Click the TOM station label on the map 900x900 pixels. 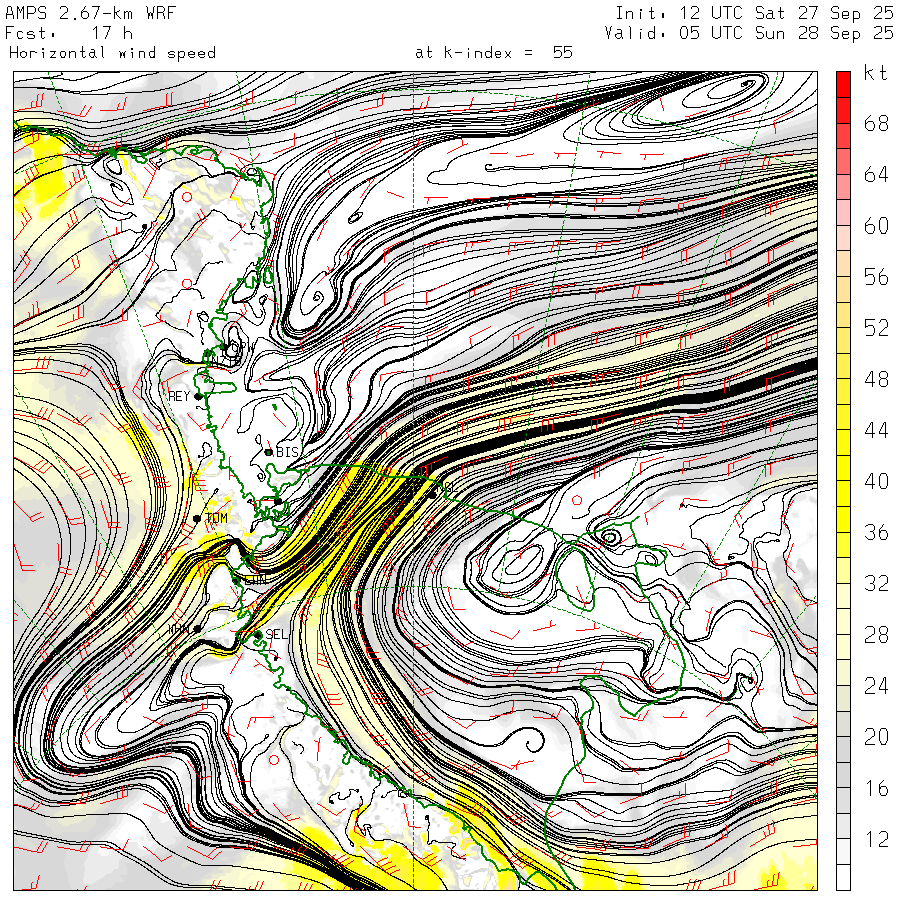point(216,518)
